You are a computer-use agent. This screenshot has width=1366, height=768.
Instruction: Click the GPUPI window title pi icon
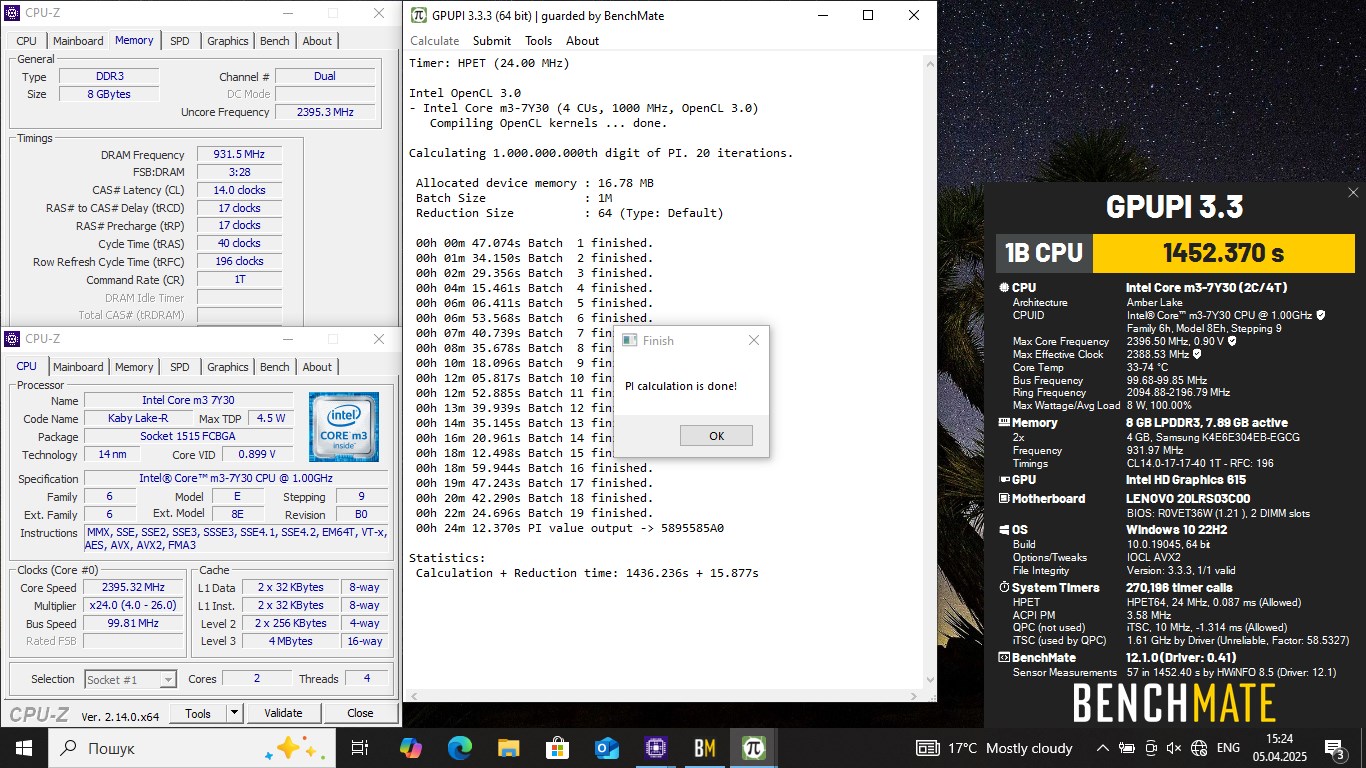click(420, 15)
